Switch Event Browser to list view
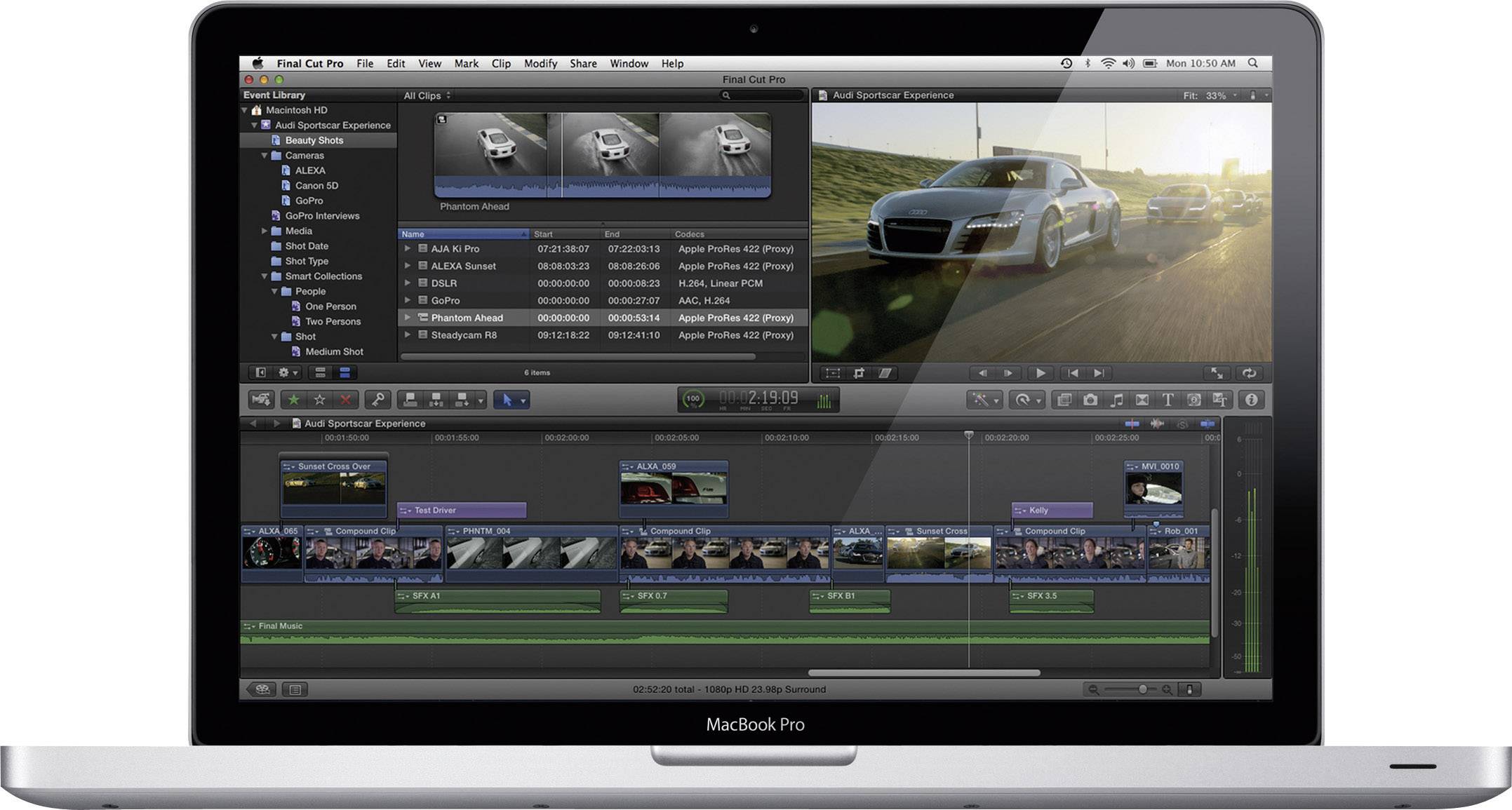This screenshot has width=1512, height=810. click(344, 372)
